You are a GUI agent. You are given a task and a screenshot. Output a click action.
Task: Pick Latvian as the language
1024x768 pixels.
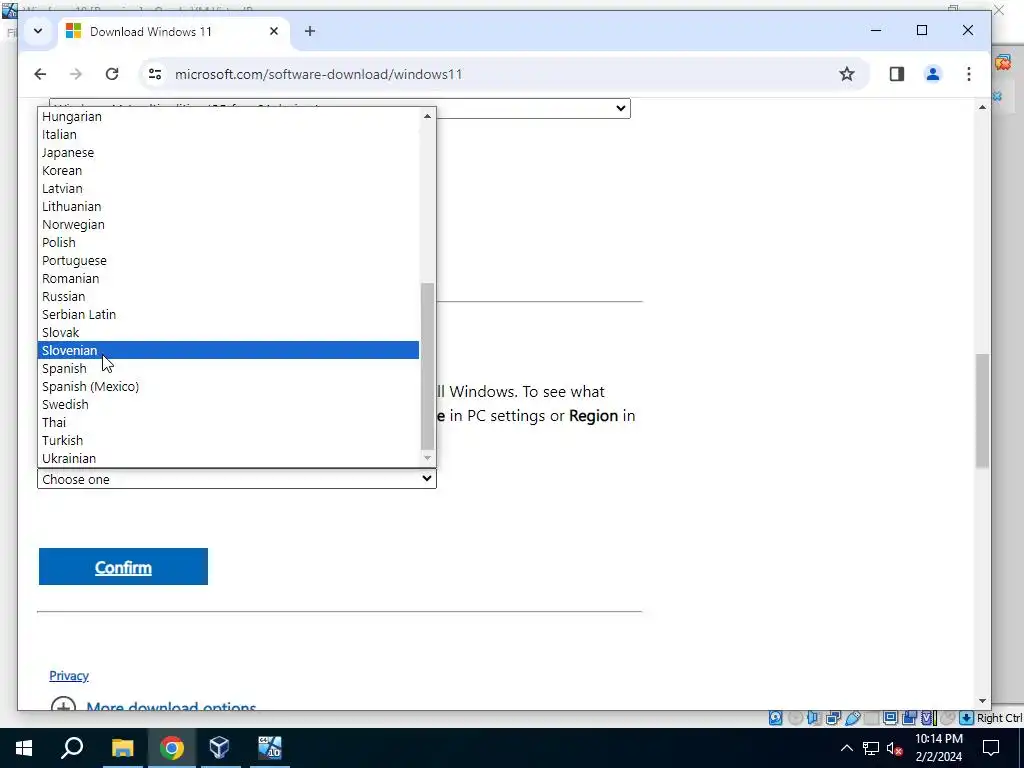[x=228, y=188]
